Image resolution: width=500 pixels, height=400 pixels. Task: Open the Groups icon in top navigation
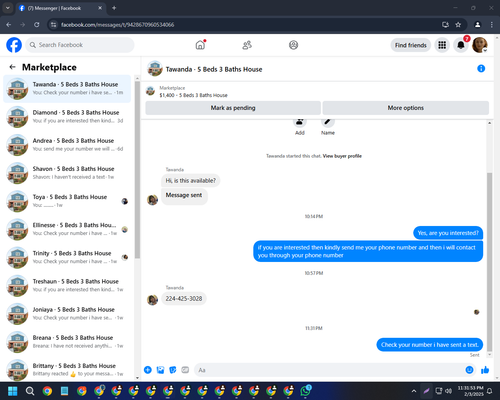[293, 45]
